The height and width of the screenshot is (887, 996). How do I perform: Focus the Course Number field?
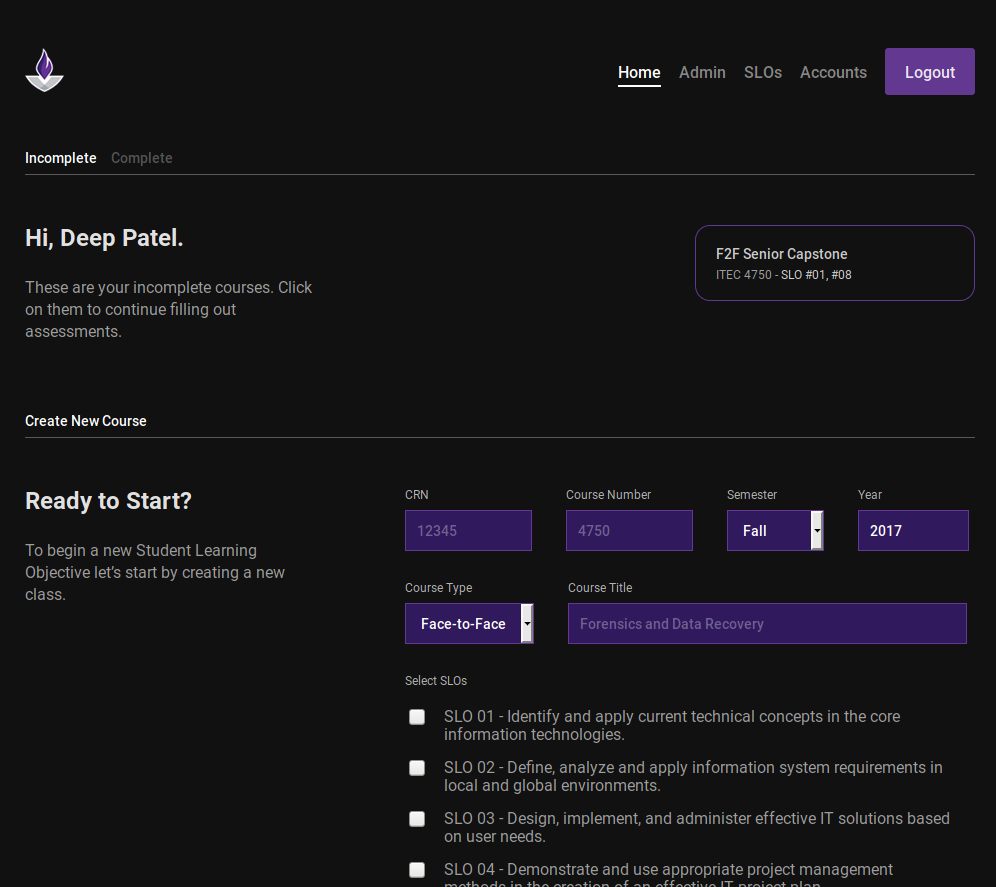tap(629, 530)
